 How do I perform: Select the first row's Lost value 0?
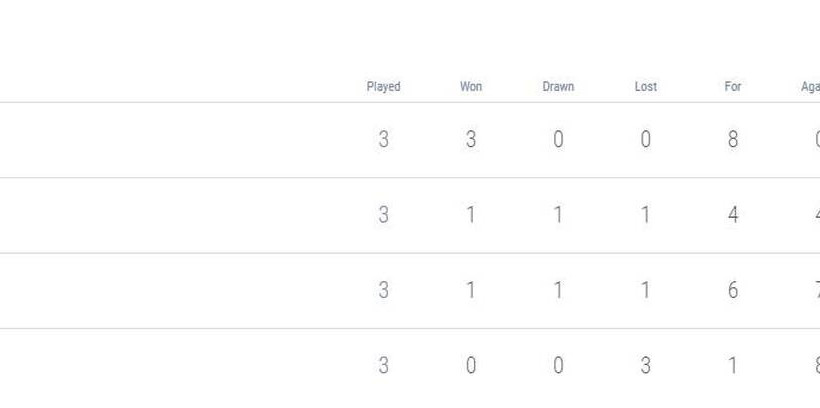[x=646, y=140]
